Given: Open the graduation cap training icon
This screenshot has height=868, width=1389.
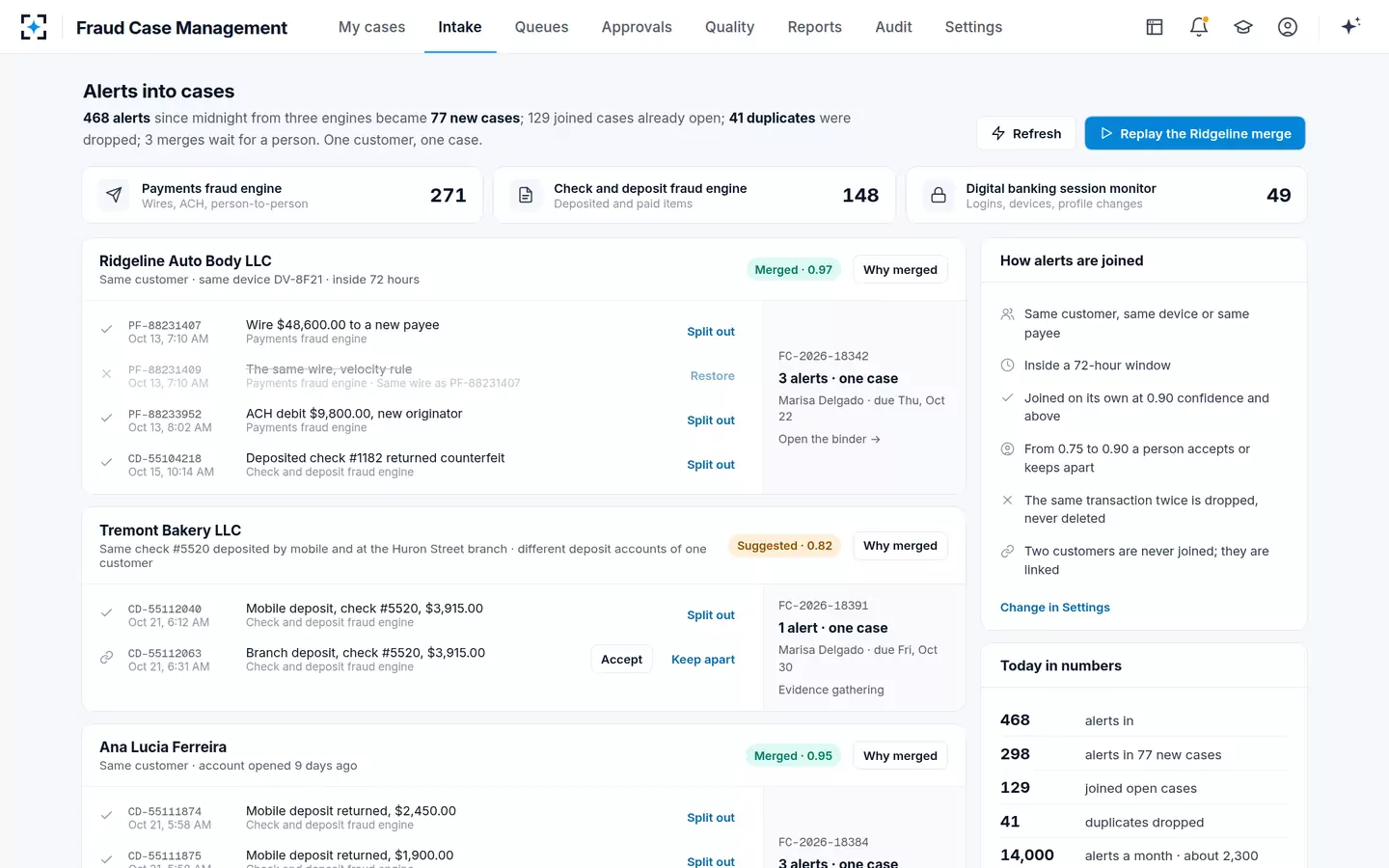Looking at the screenshot, I should [x=1243, y=27].
